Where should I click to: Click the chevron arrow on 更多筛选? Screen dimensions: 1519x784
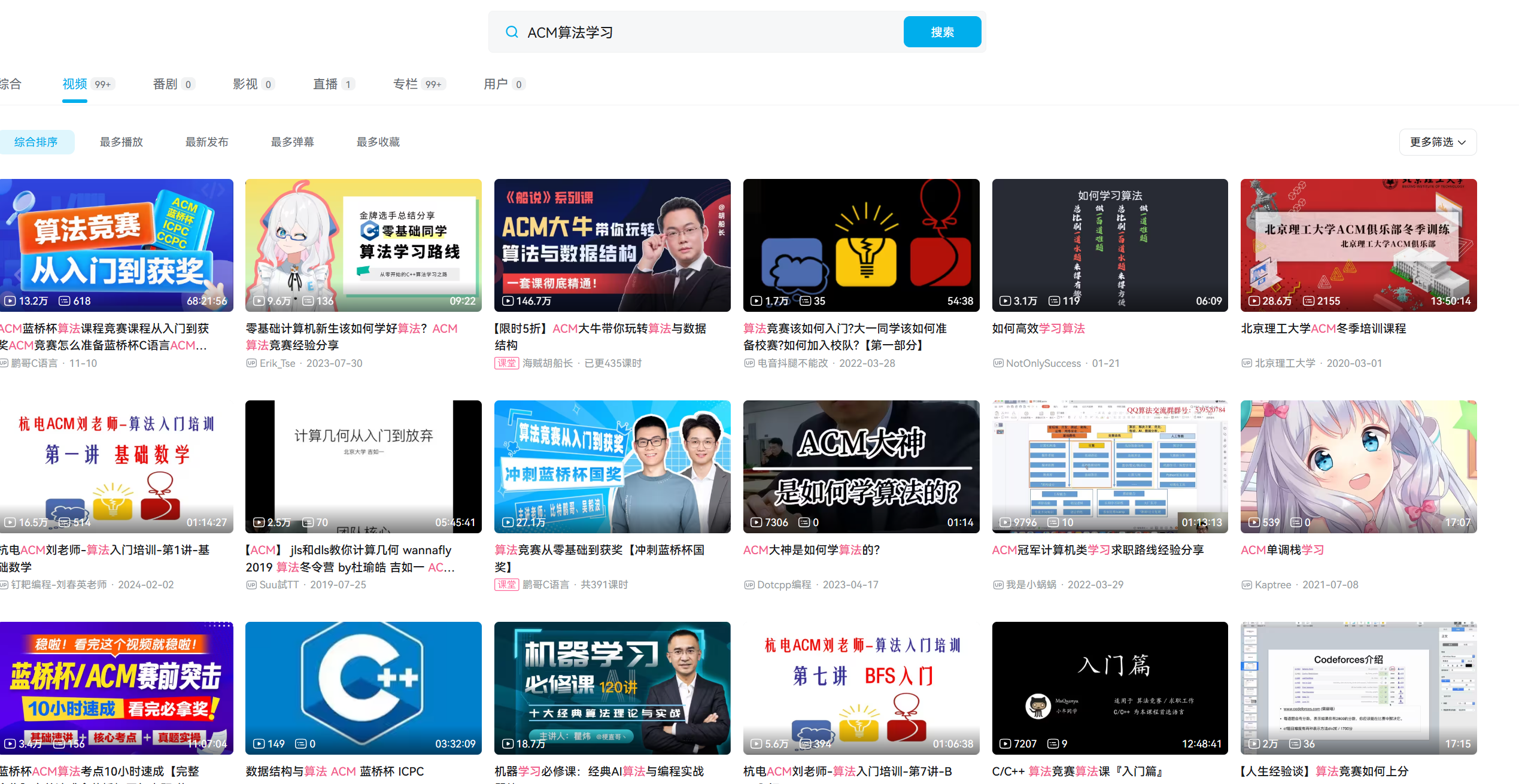[1462, 142]
